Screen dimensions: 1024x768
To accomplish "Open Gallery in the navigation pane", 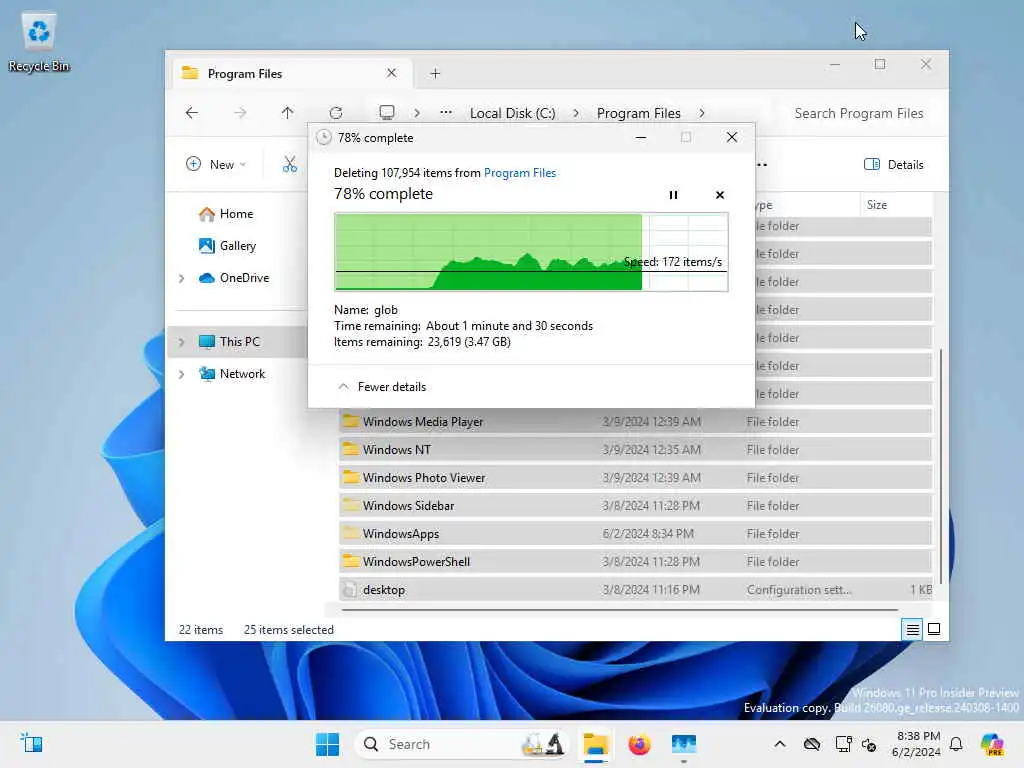I will 227,246.
